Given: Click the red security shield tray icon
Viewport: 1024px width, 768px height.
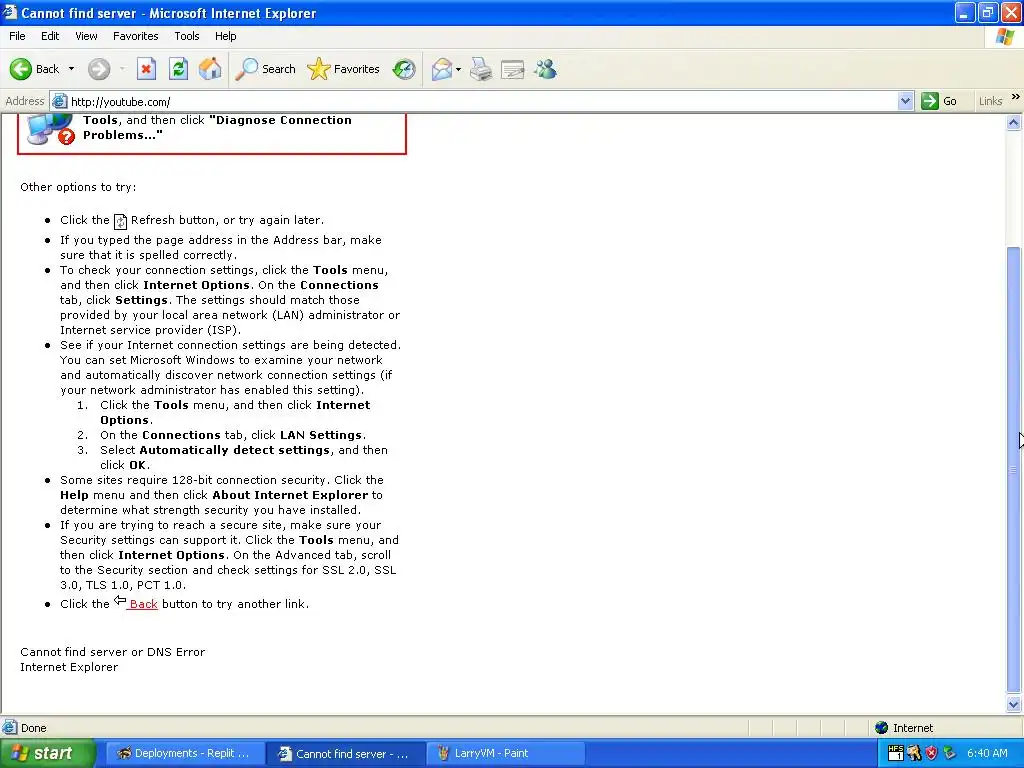Looking at the screenshot, I should coord(932,753).
